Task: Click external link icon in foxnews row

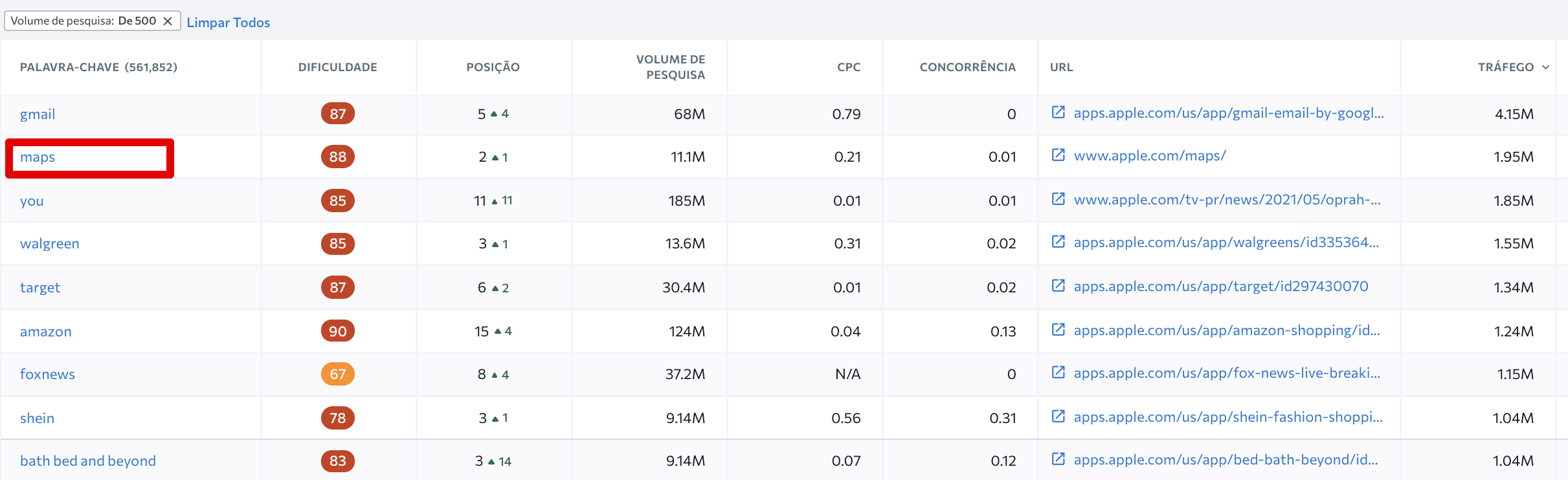Action: click(x=1058, y=373)
